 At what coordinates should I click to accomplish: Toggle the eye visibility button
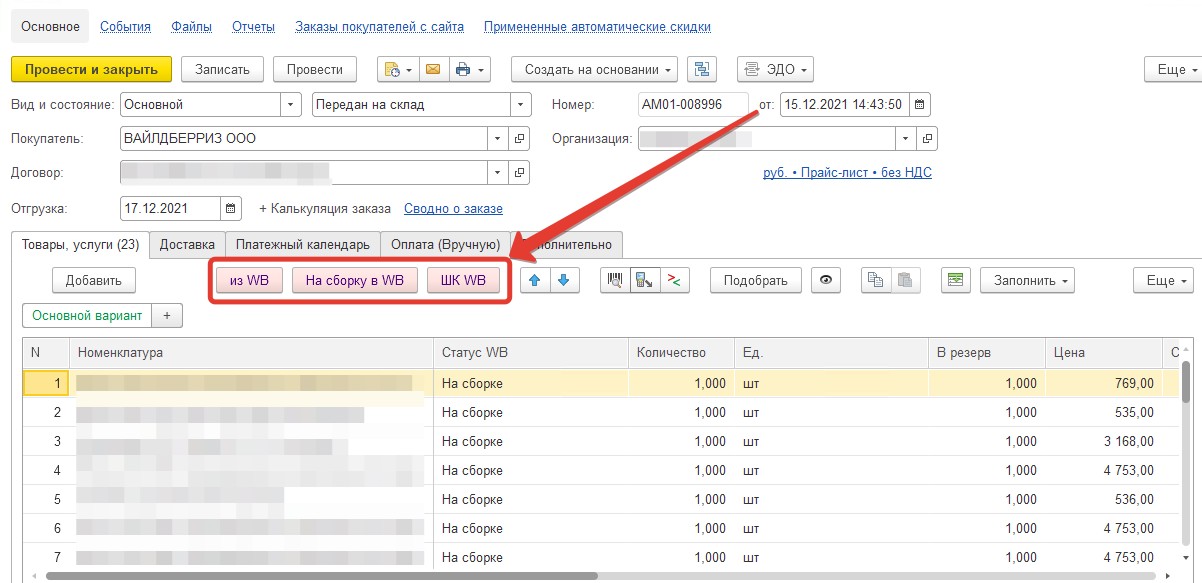coord(826,280)
